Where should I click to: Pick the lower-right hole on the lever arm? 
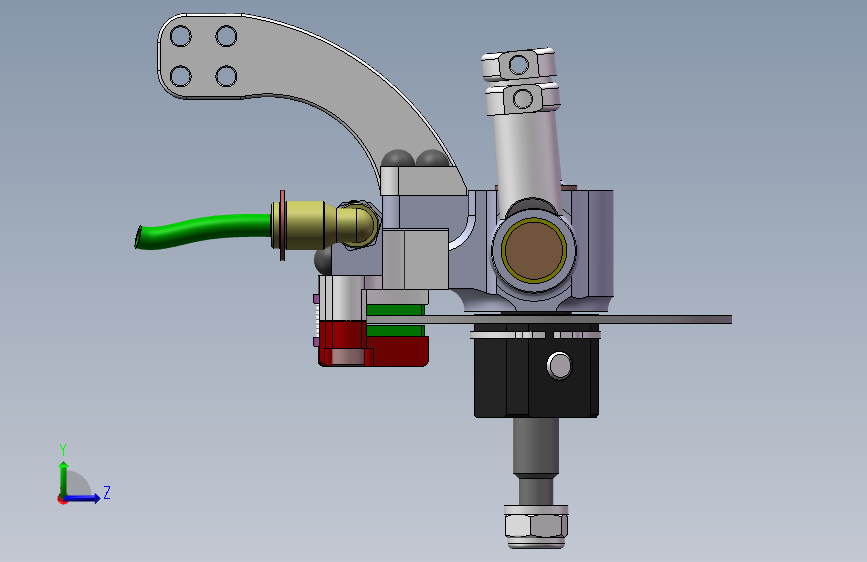pos(226,76)
